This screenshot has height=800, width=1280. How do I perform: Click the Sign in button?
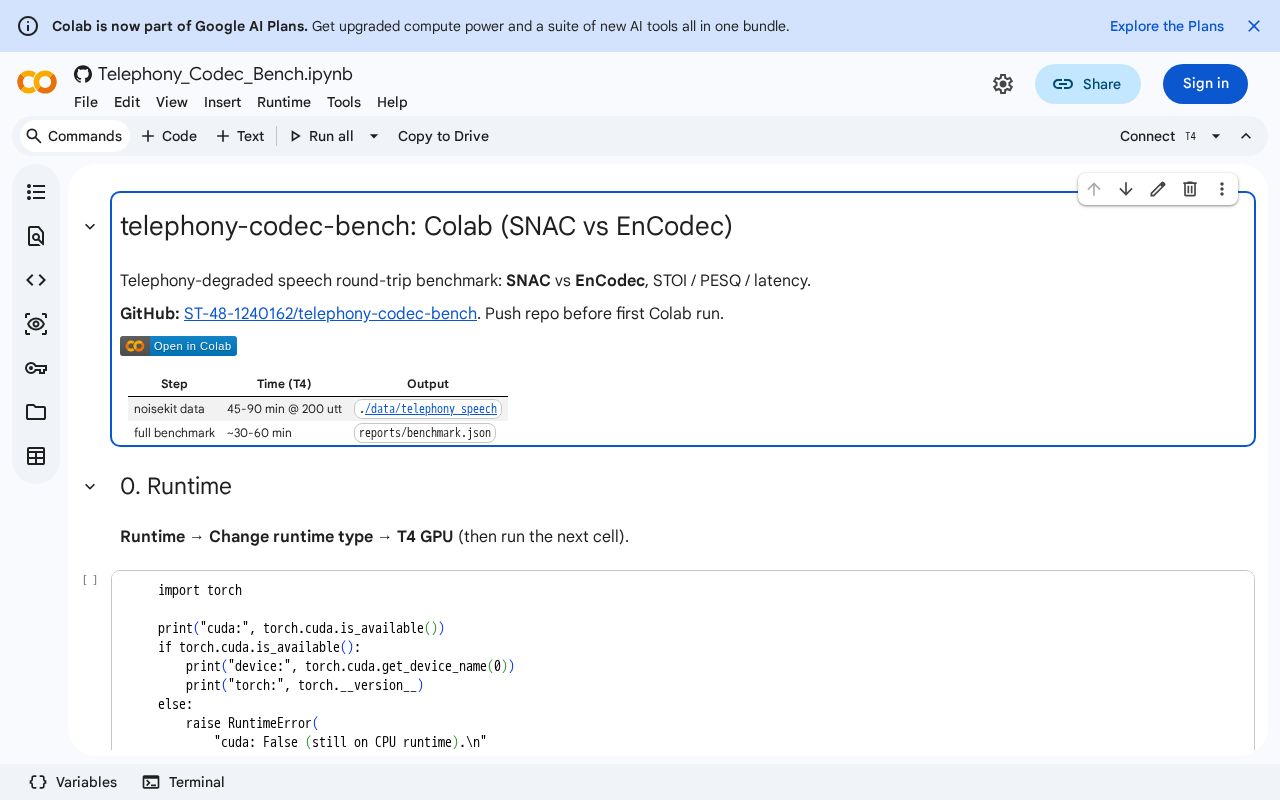(x=1206, y=84)
